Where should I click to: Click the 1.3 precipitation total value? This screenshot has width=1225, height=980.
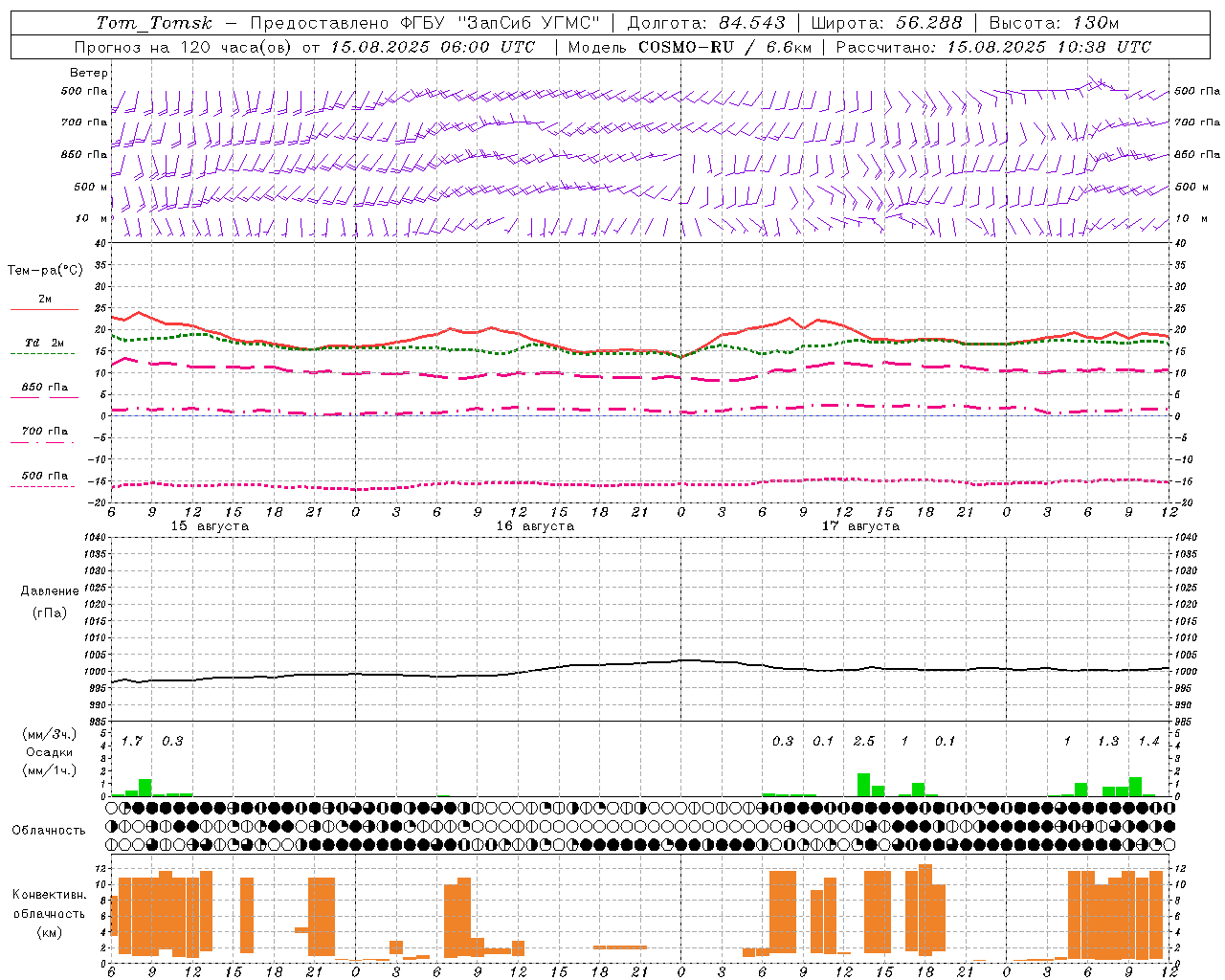coord(1108,741)
